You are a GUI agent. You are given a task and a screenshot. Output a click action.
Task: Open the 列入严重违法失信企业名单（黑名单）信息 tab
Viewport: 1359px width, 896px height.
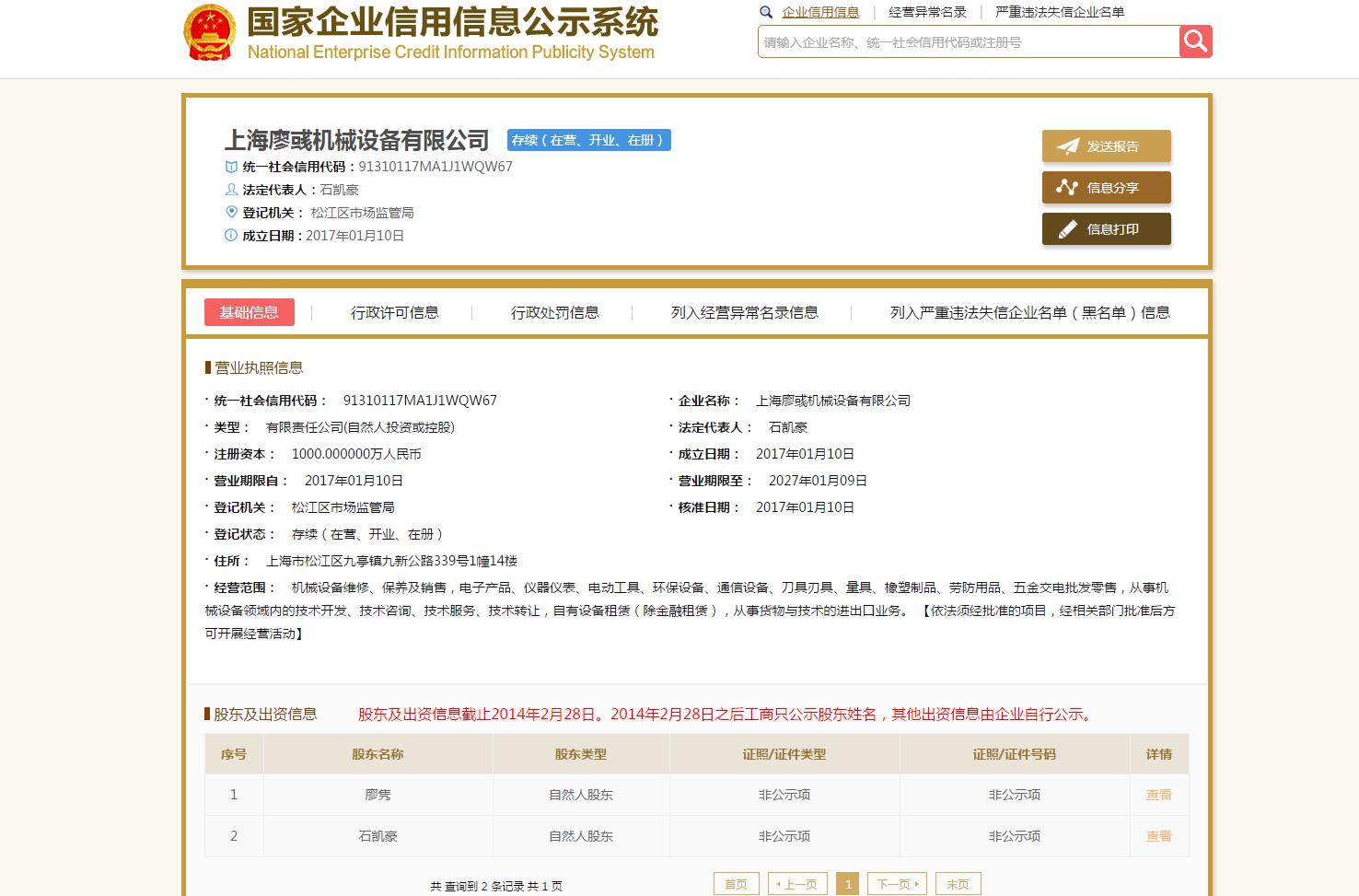coord(1030,312)
